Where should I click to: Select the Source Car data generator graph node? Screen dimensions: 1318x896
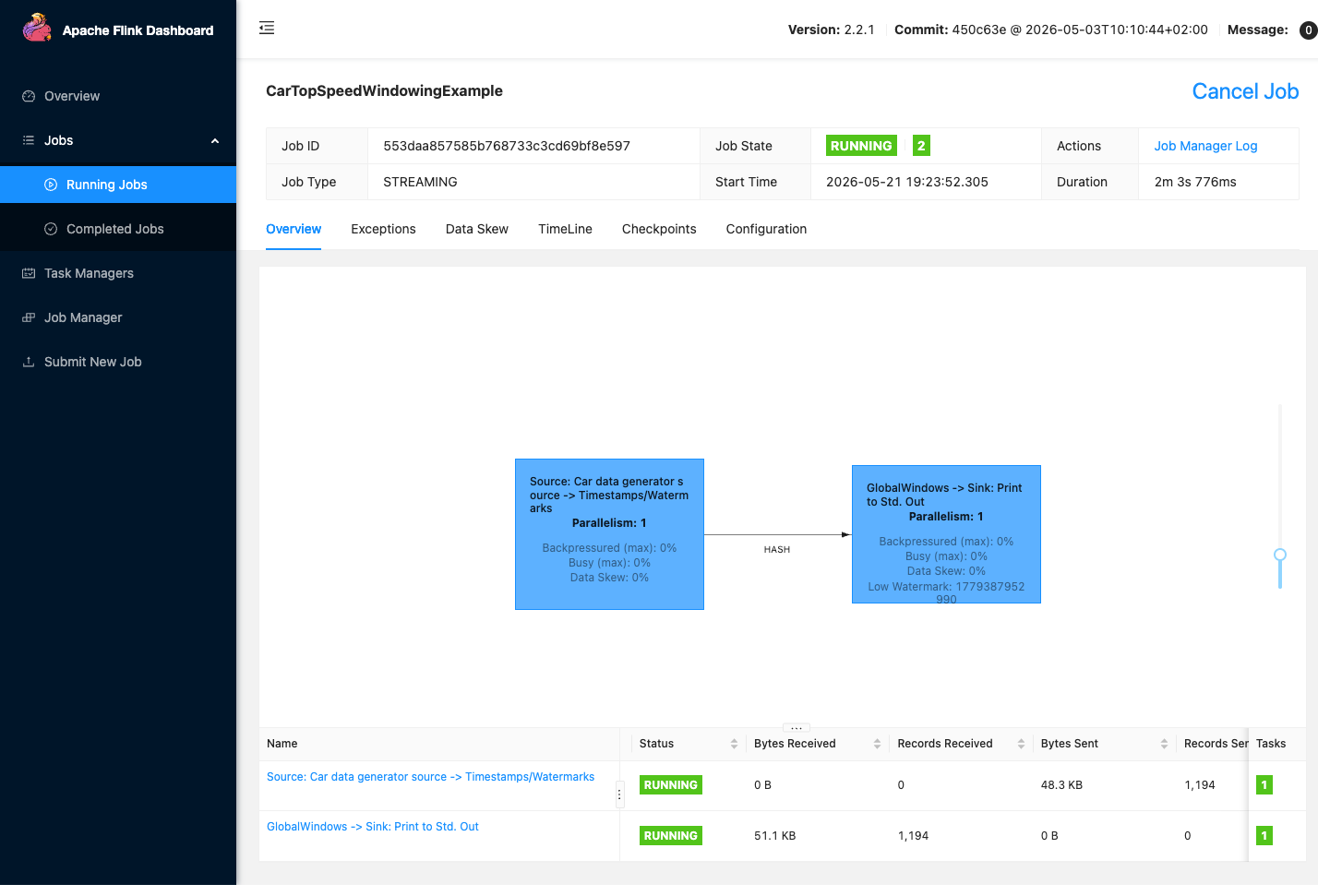(x=609, y=534)
